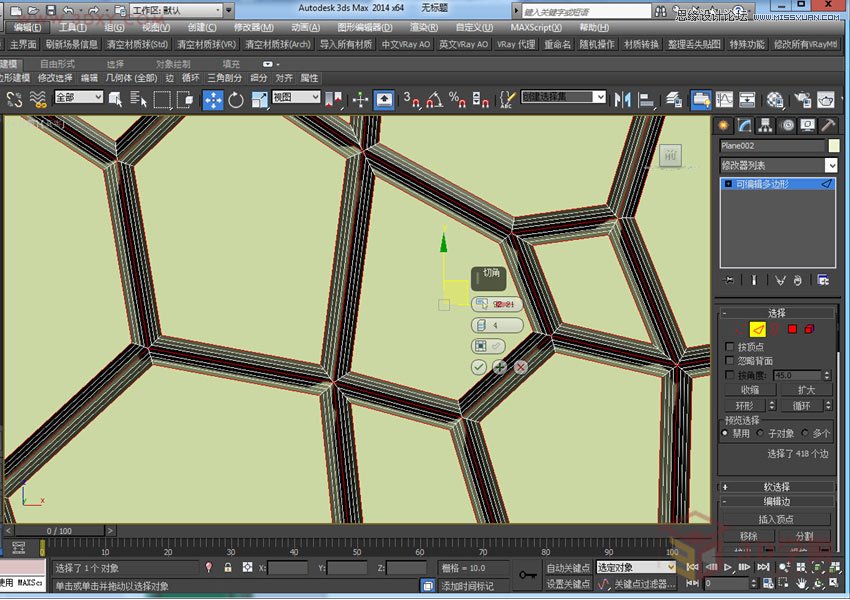Image resolution: width=850 pixels, height=600 pixels.
Task: Activate the Select Object arrow tool
Action: pyautogui.click(x=115, y=100)
